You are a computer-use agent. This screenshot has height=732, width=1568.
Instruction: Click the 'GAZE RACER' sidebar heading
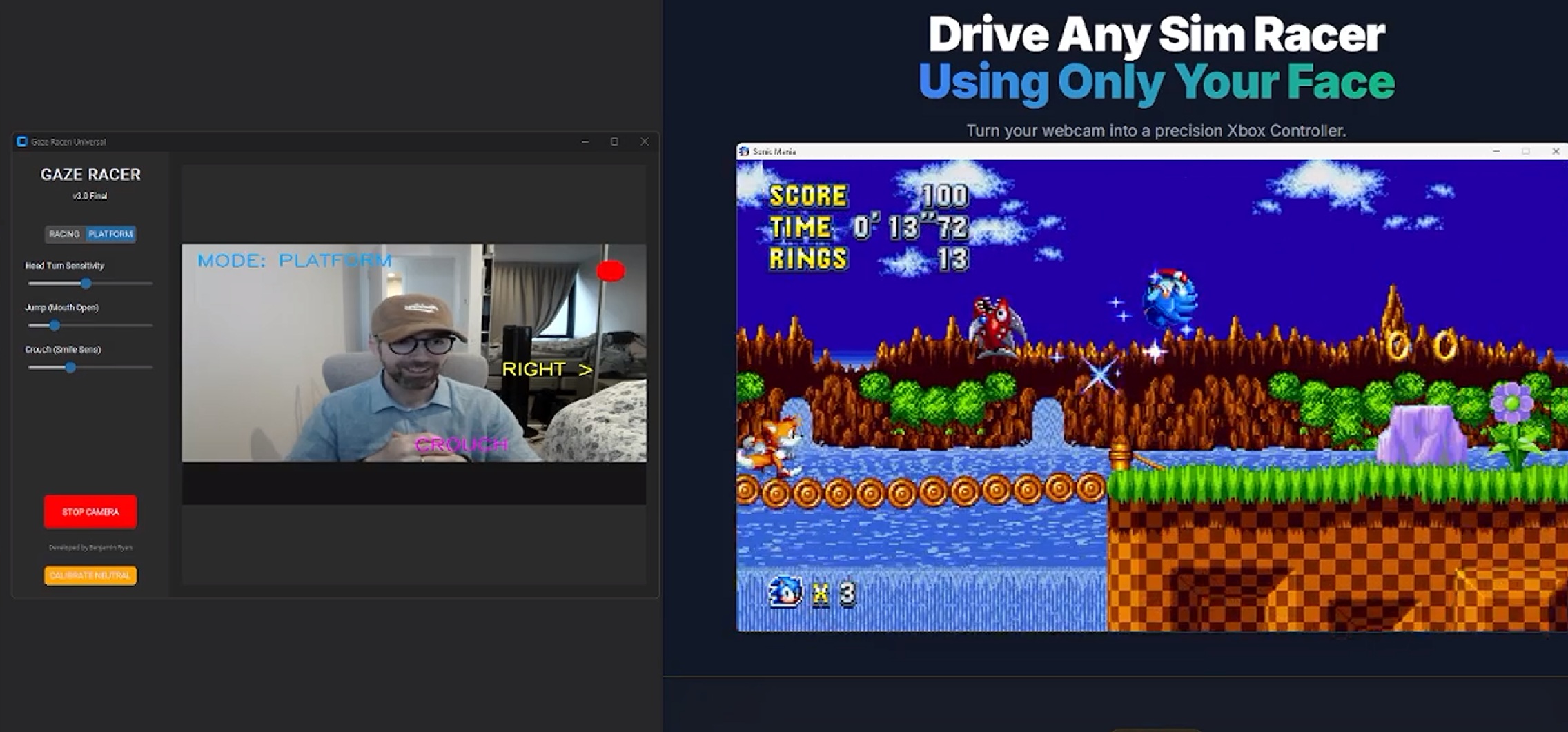click(90, 175)
